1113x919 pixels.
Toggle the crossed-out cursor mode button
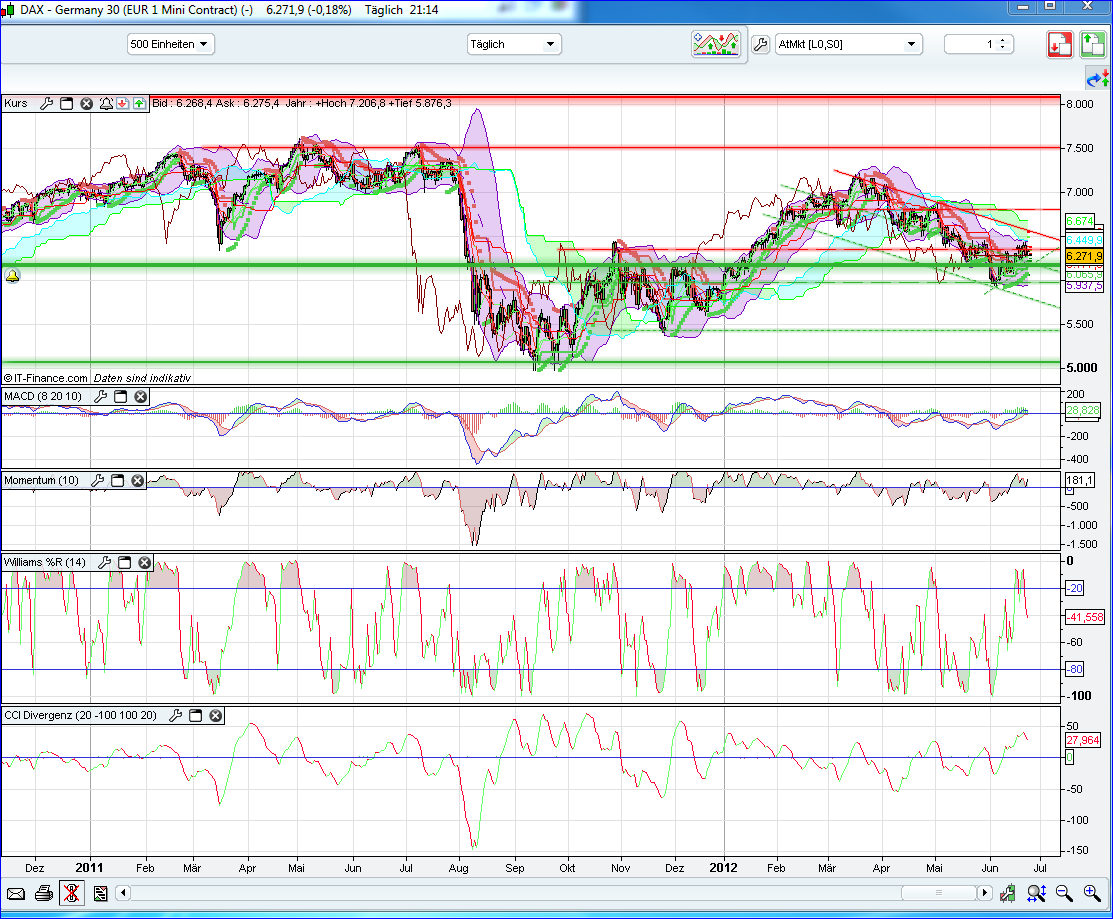71,893
